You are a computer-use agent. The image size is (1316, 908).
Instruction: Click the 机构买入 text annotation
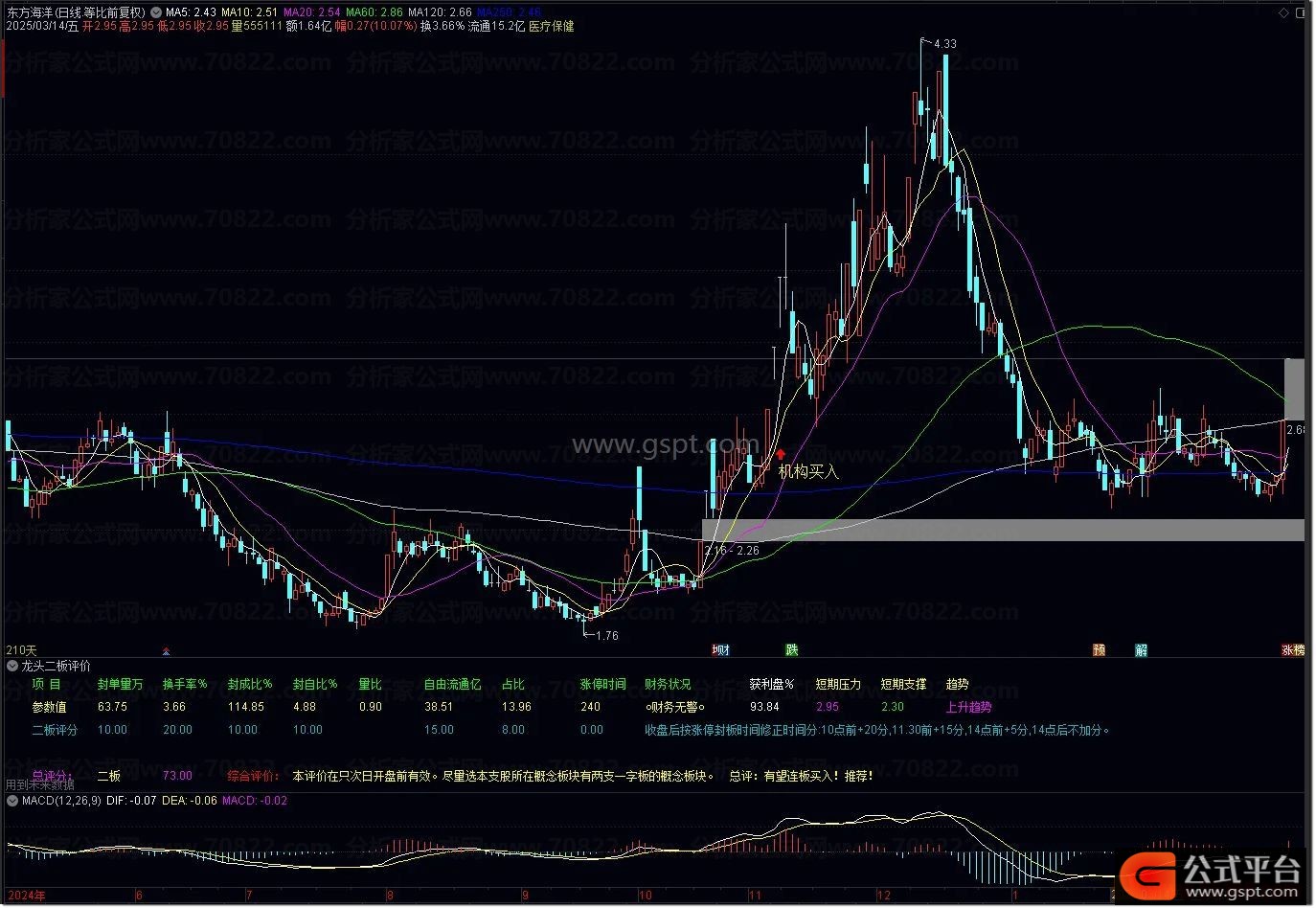808,471
